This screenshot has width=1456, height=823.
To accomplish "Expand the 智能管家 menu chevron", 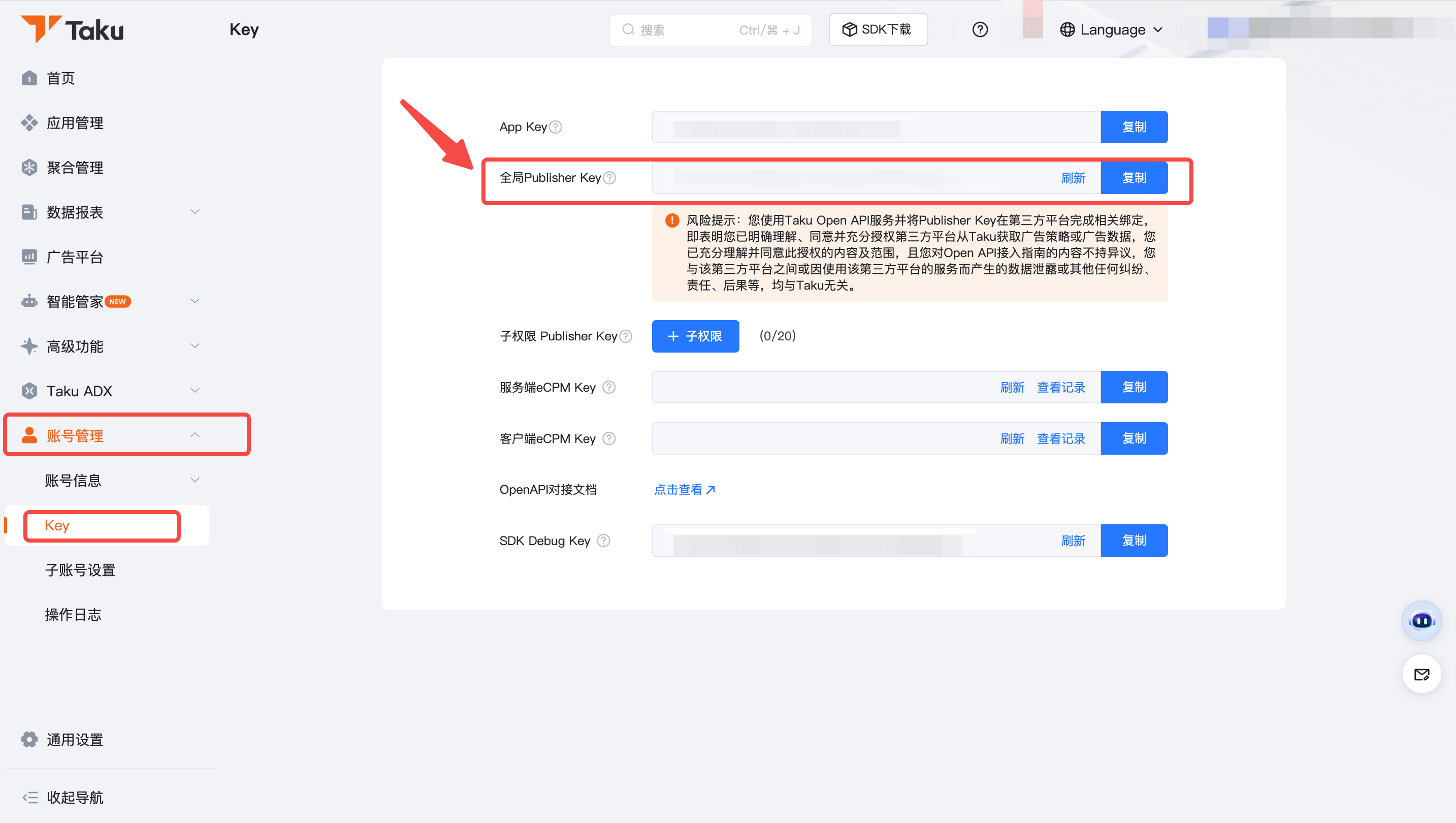I will [195, 301].
